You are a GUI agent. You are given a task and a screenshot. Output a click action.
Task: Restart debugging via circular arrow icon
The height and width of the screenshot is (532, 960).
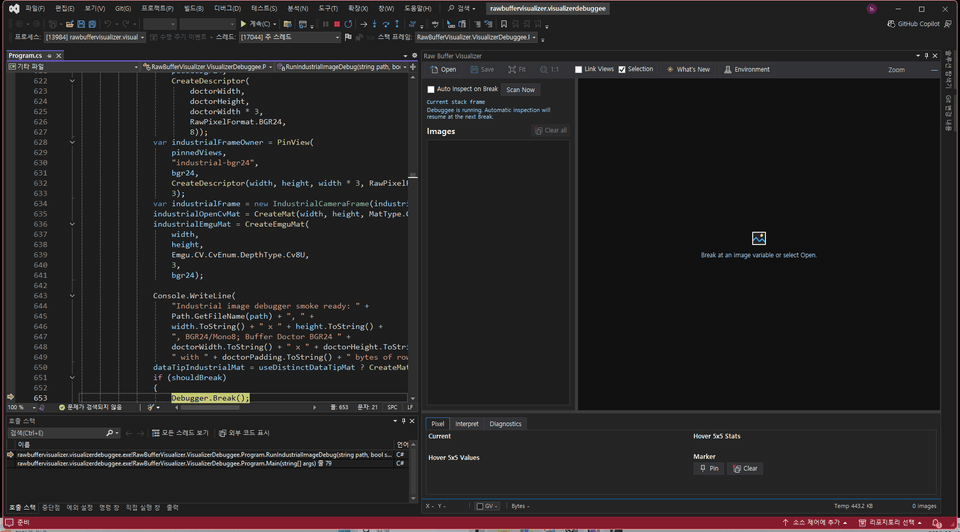[x=348, y=24]
